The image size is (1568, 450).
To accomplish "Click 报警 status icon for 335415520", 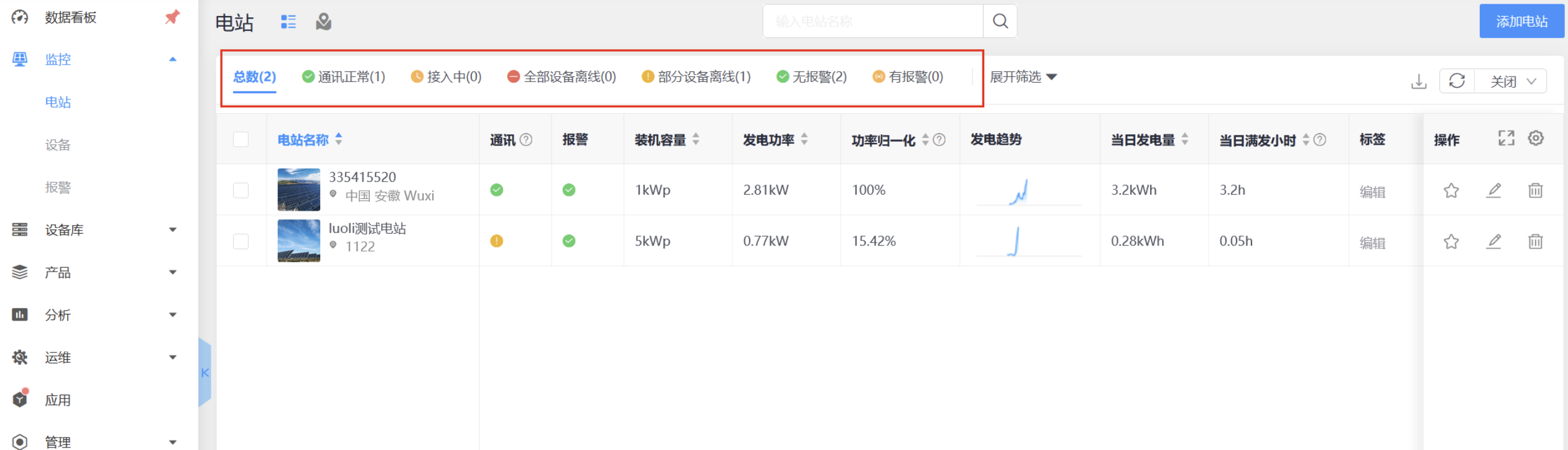I will pos(569,190).
